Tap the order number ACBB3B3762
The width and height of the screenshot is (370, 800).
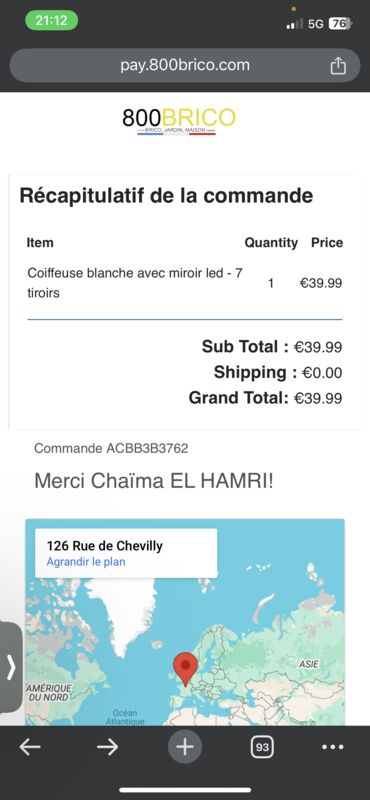tap(147, 448)
